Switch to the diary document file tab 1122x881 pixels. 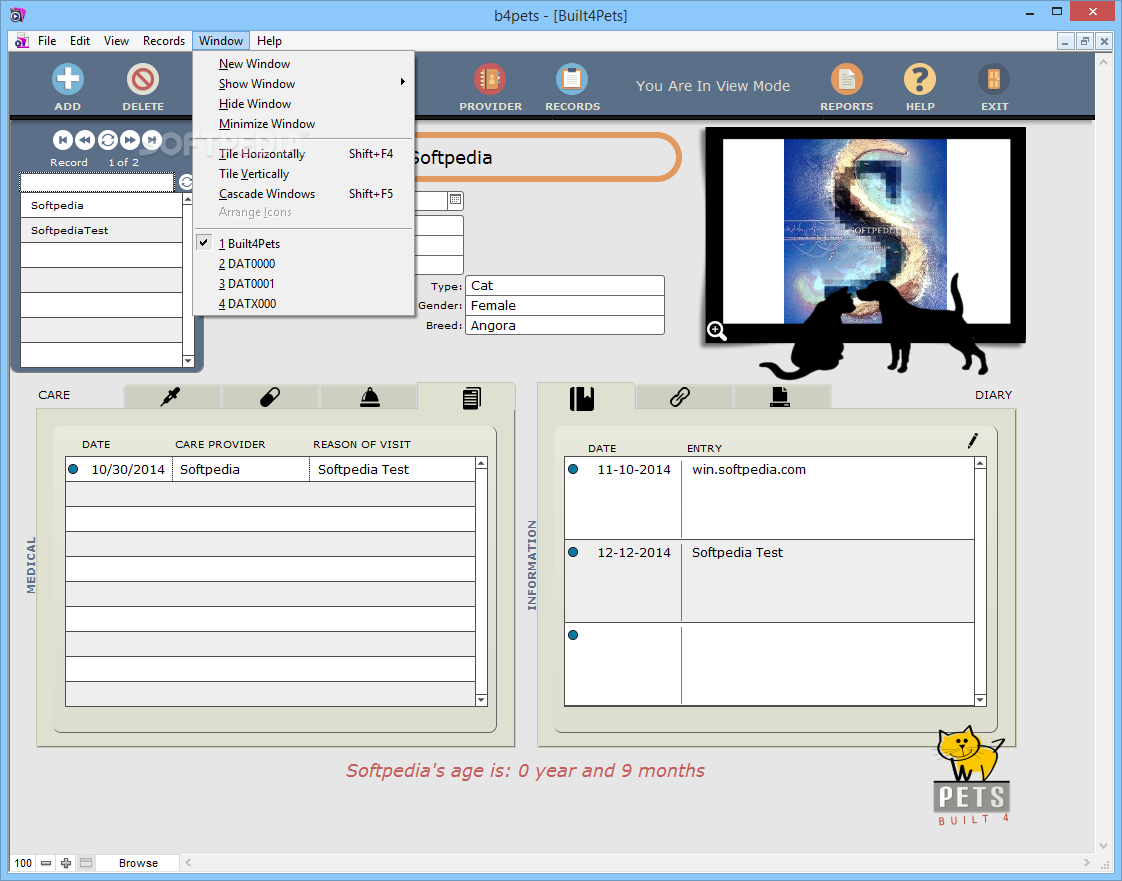[x=780, y=396]
